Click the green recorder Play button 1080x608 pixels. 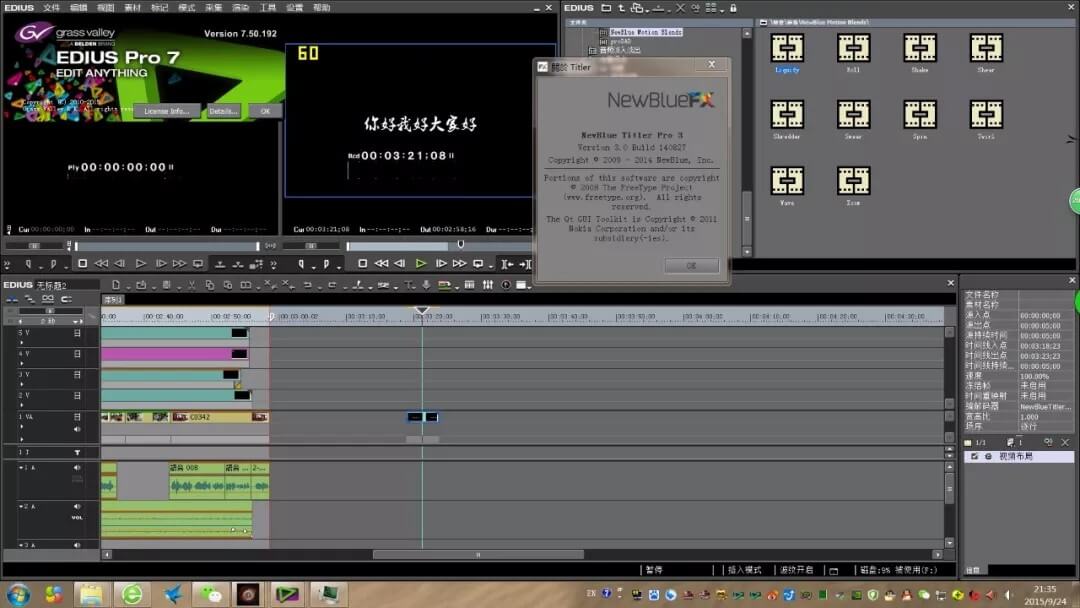click(421, 264)
